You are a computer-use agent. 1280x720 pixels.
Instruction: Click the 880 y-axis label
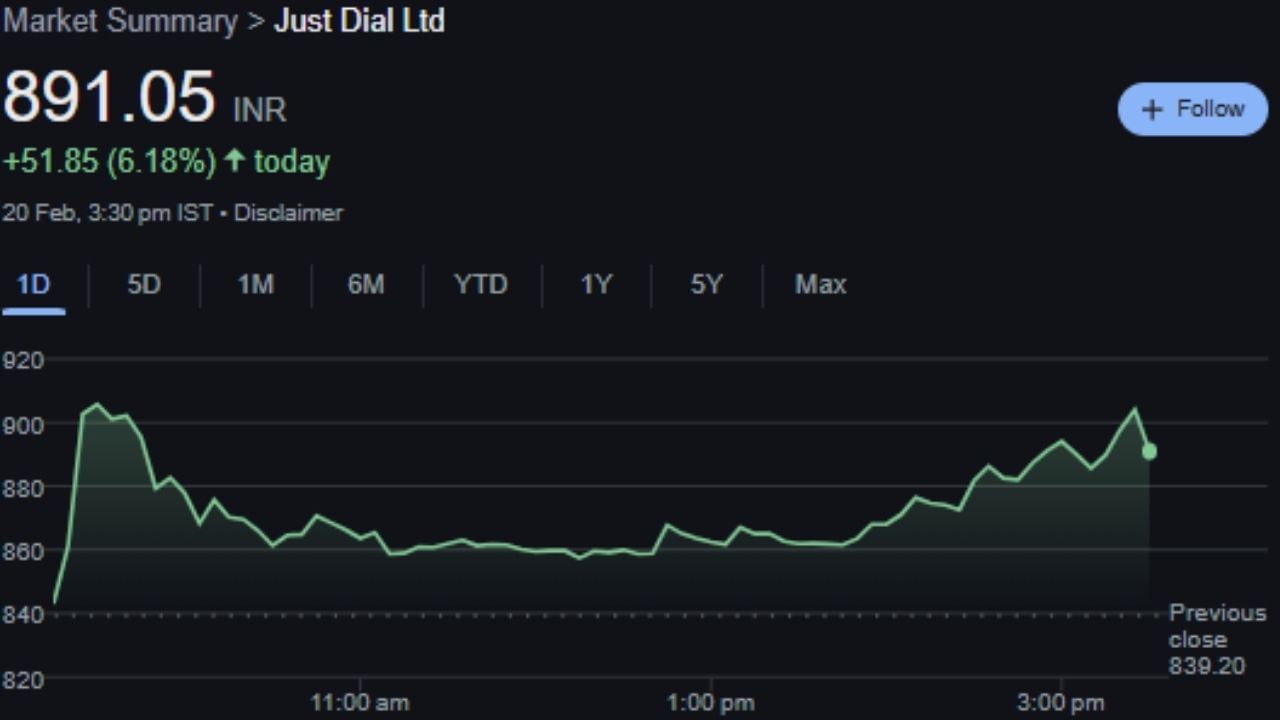pos(23,488)
